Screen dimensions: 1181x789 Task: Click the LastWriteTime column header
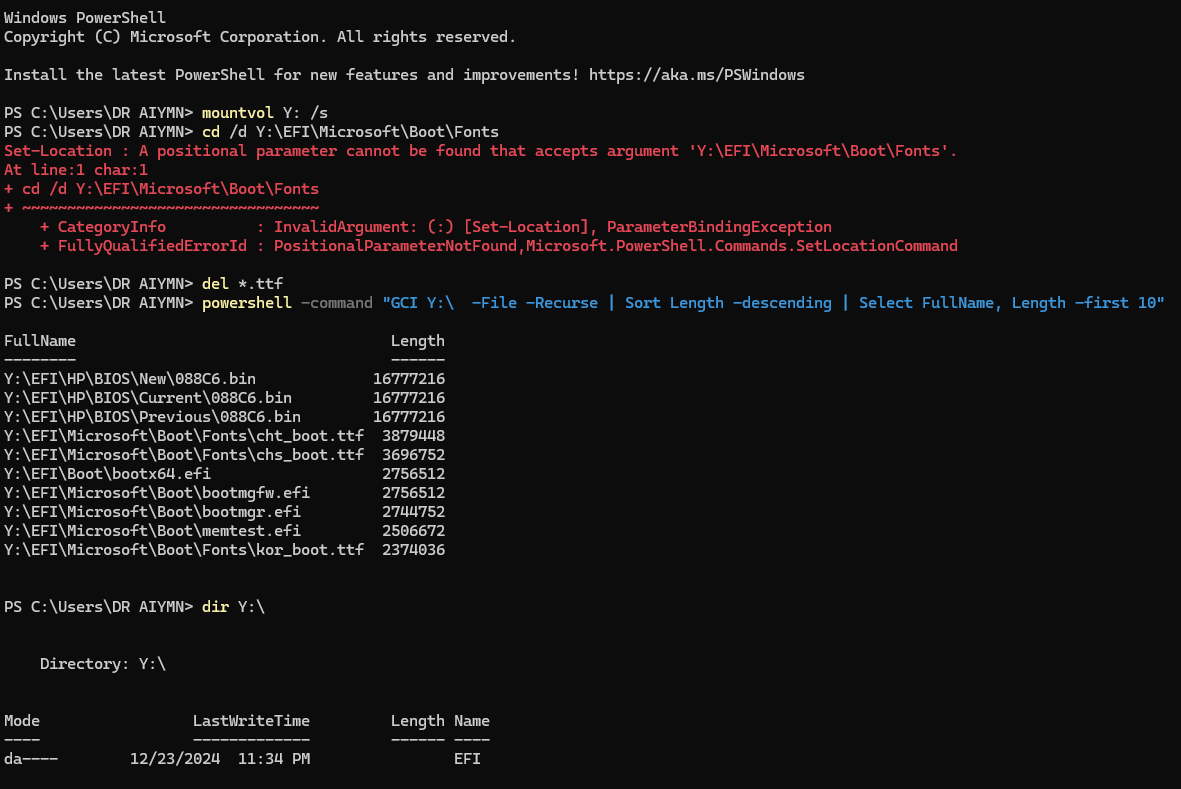(252, 720)
